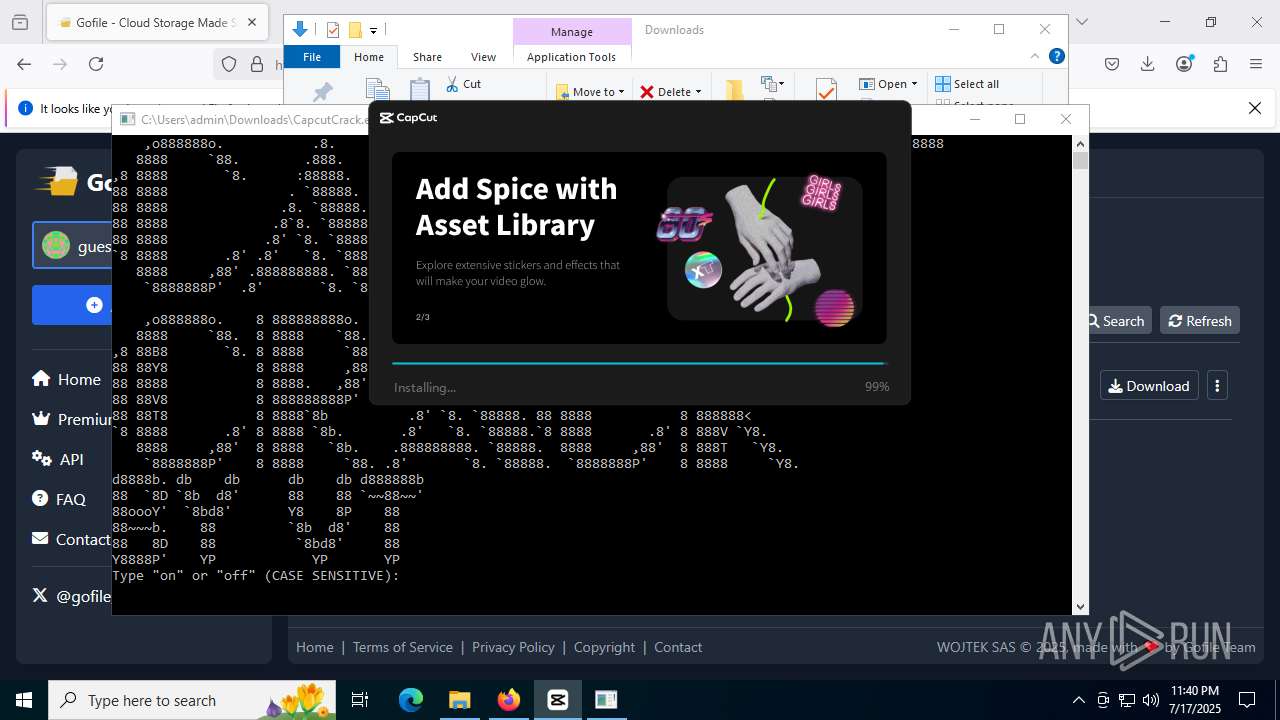The image size is (1280, 720).
Task: Click the console scrollbar up arrow
Action: (1080, 143)
